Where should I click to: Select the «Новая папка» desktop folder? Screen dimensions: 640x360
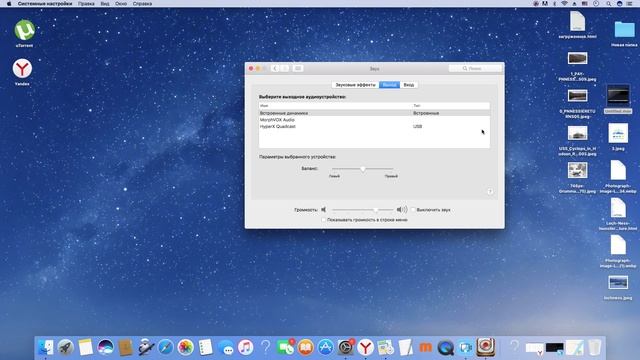point(624,31)
